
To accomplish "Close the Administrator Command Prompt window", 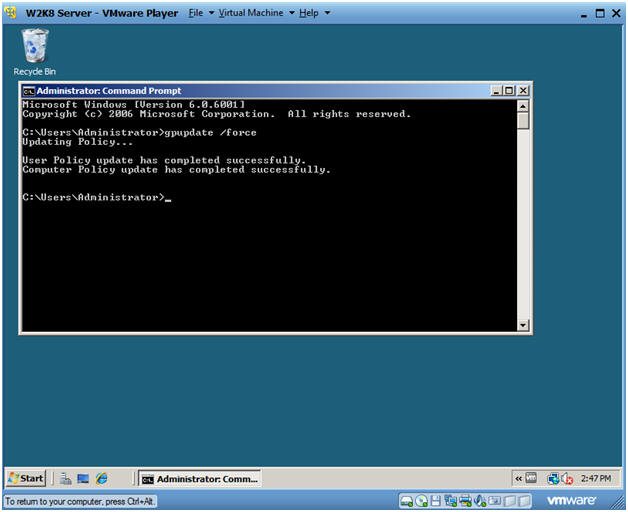I will (x=523, y=91).
